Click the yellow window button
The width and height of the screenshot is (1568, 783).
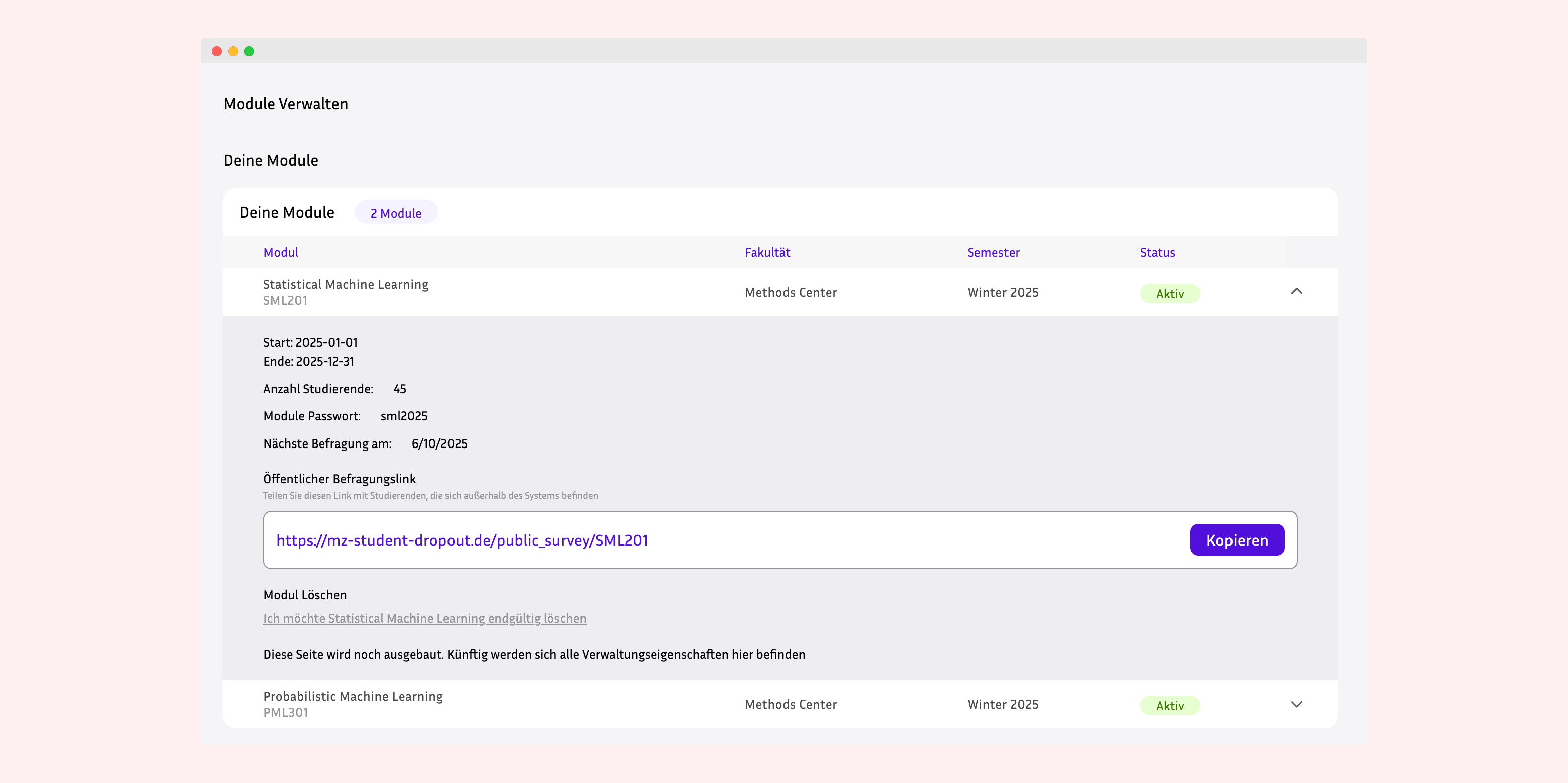pyautogui.click(x=233, y=51)
